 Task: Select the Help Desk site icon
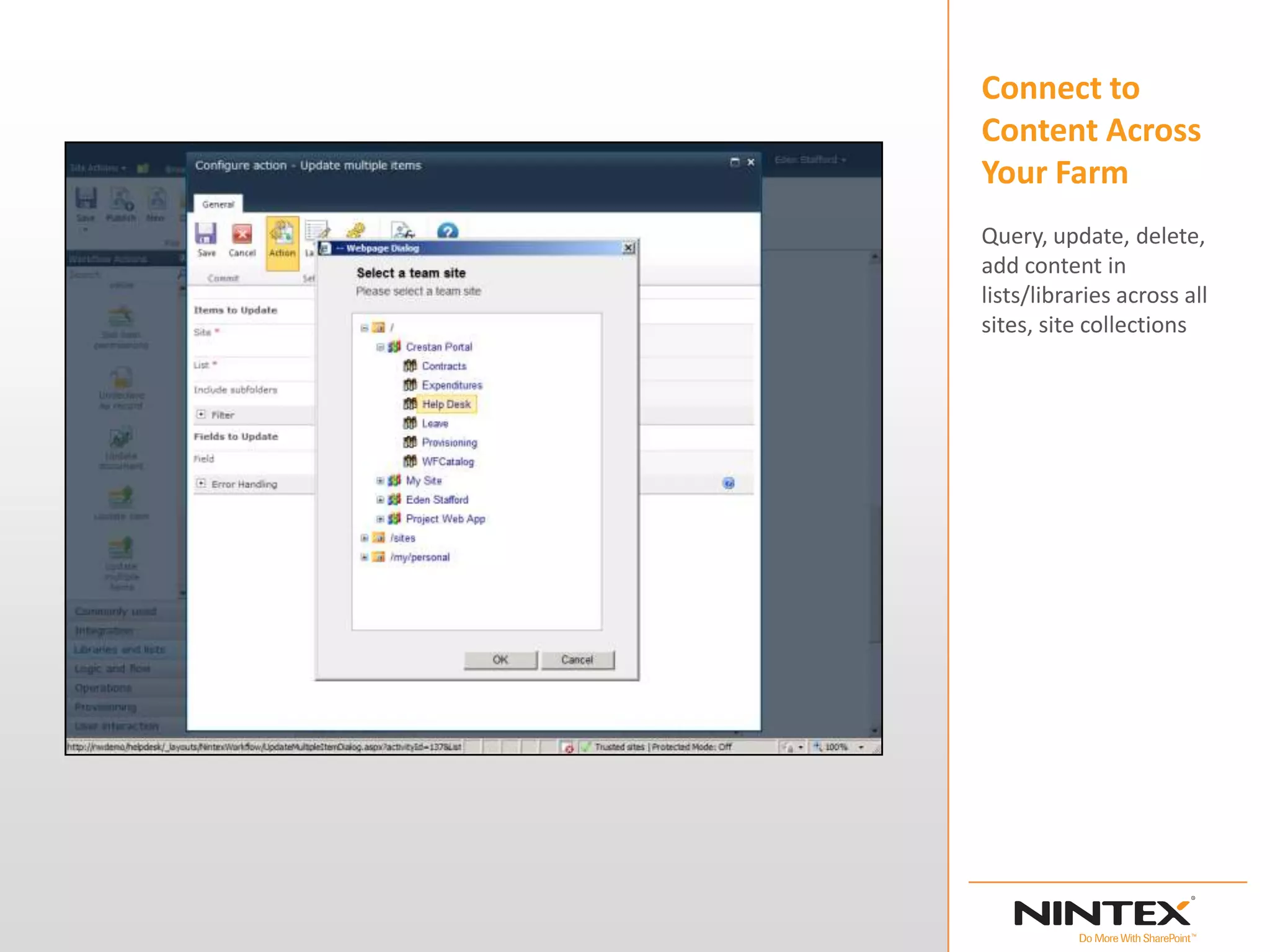[x=410, y=404]
